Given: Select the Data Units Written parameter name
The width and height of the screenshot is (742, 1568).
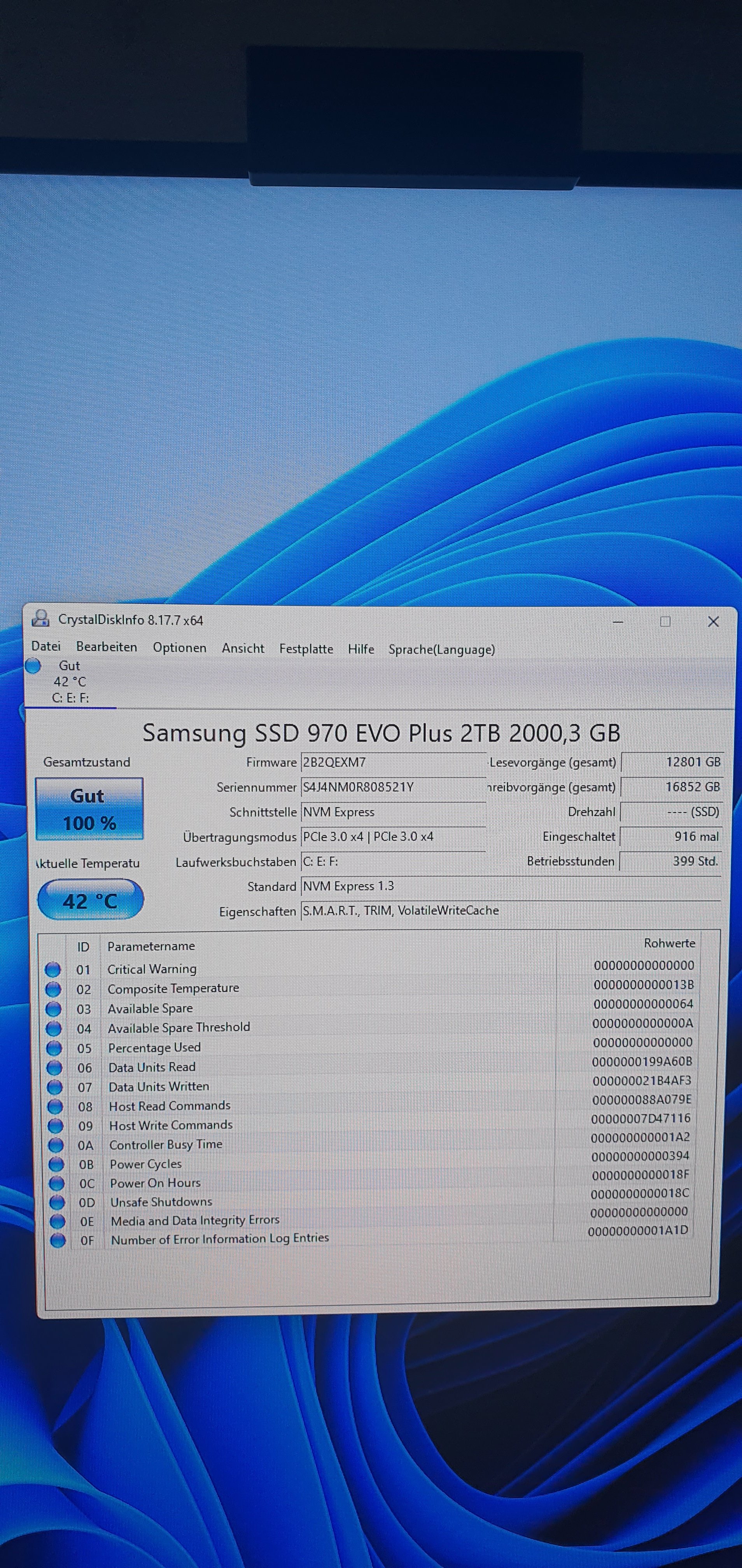Looking at the screenshot, I should click(x=159, y=1086).
